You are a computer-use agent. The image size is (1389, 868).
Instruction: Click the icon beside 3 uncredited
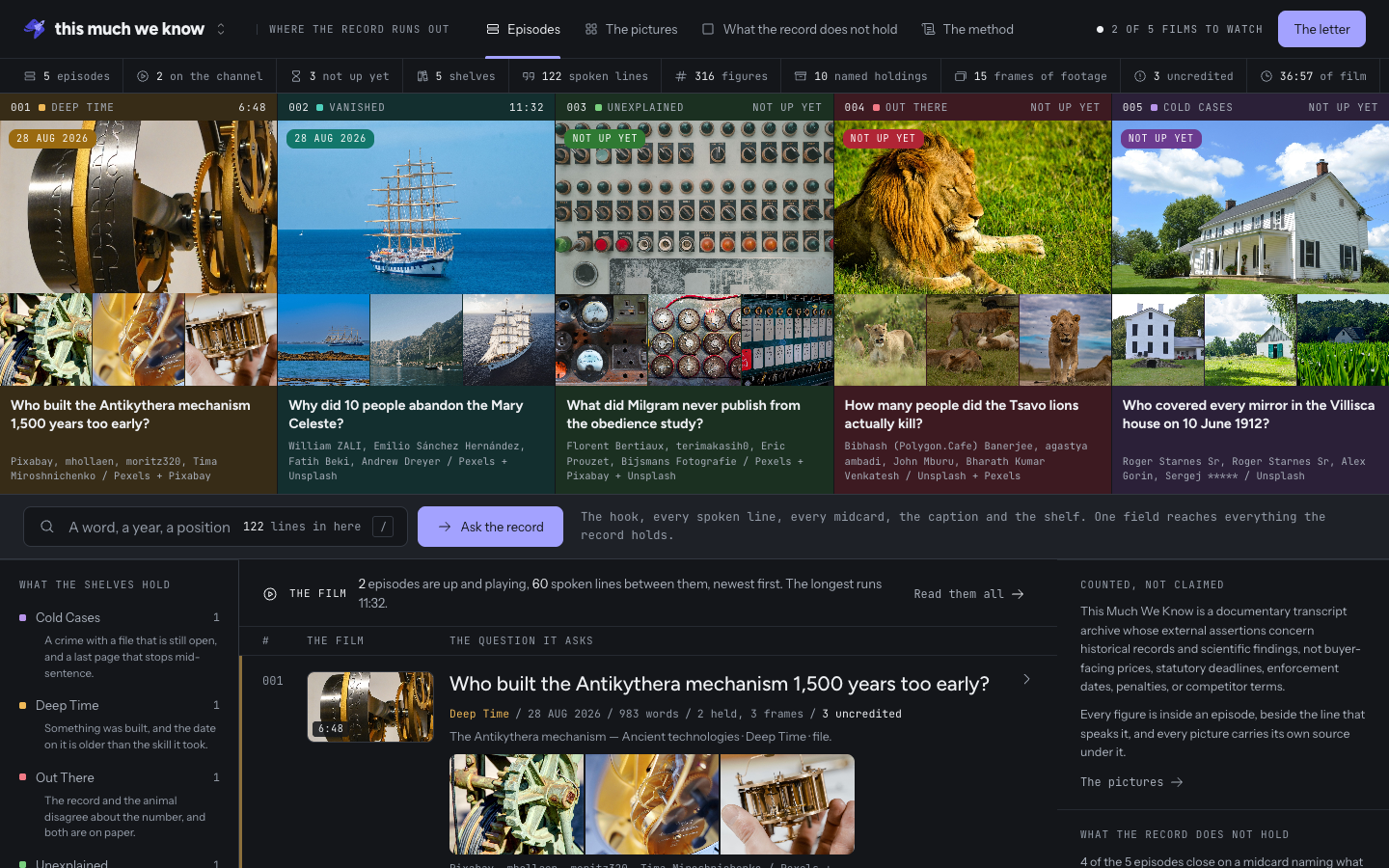(1140, 76)
